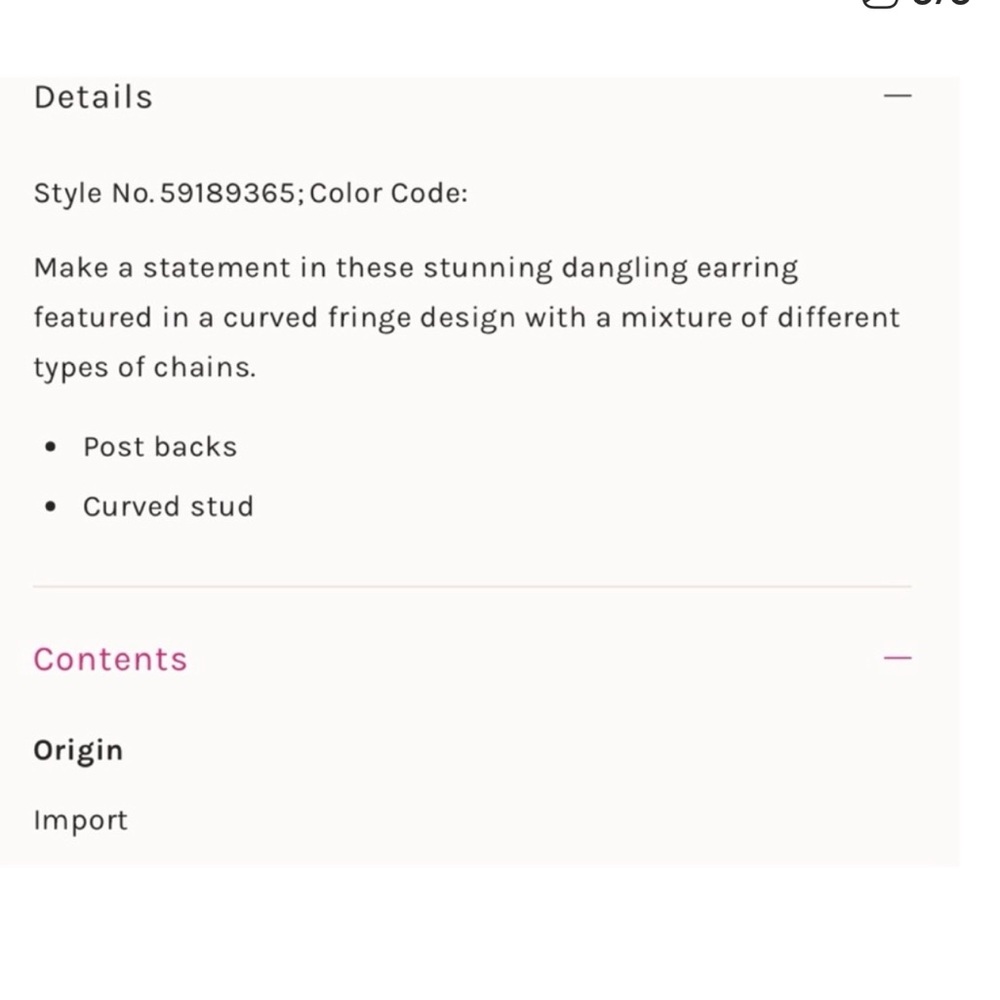Click the Color Code label
This screenshot has height=1000, width=1000.
click(388, 192)
